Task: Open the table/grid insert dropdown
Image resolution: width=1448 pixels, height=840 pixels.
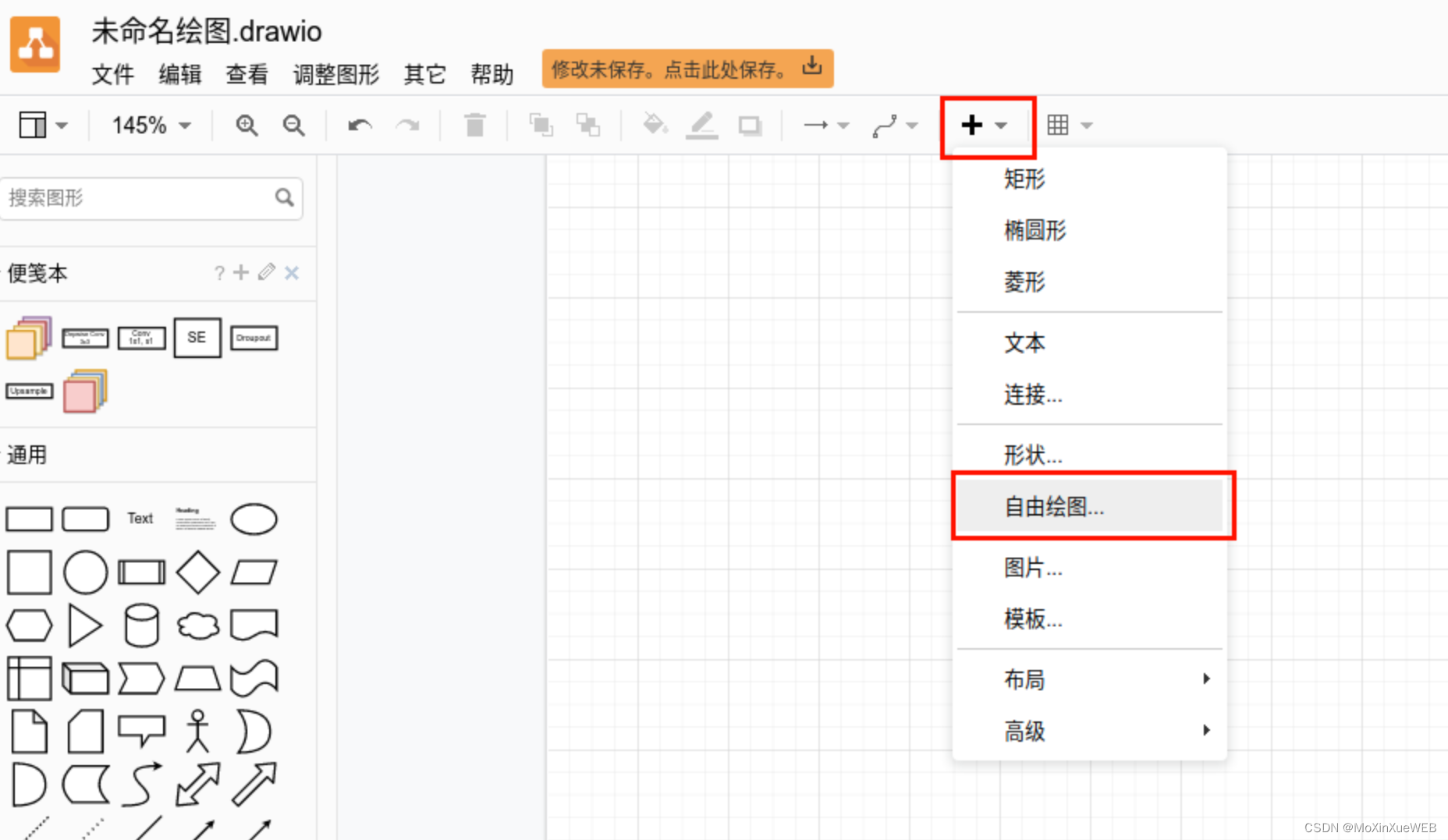Action: (1069, 125)
